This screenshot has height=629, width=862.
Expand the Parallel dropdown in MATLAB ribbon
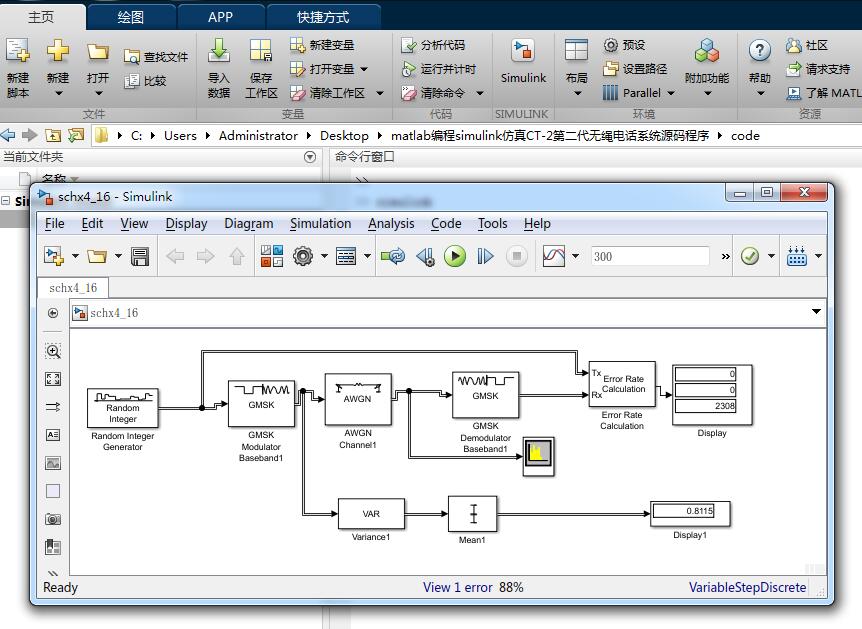point(671,93)
